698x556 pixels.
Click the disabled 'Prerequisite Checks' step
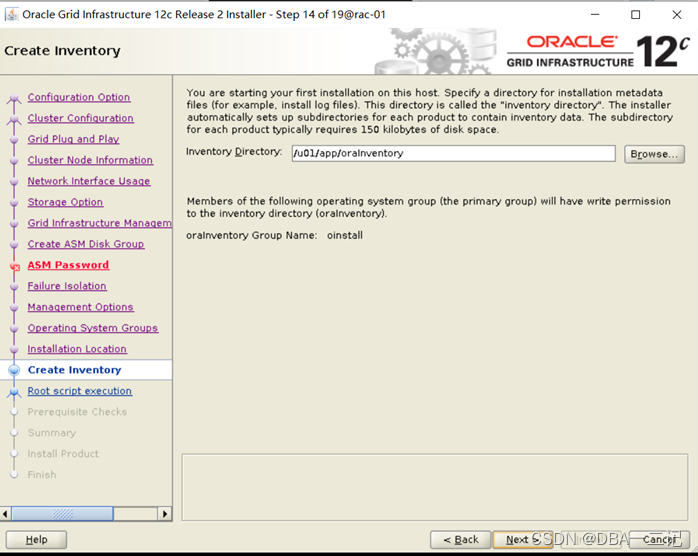tap(77, 412)
